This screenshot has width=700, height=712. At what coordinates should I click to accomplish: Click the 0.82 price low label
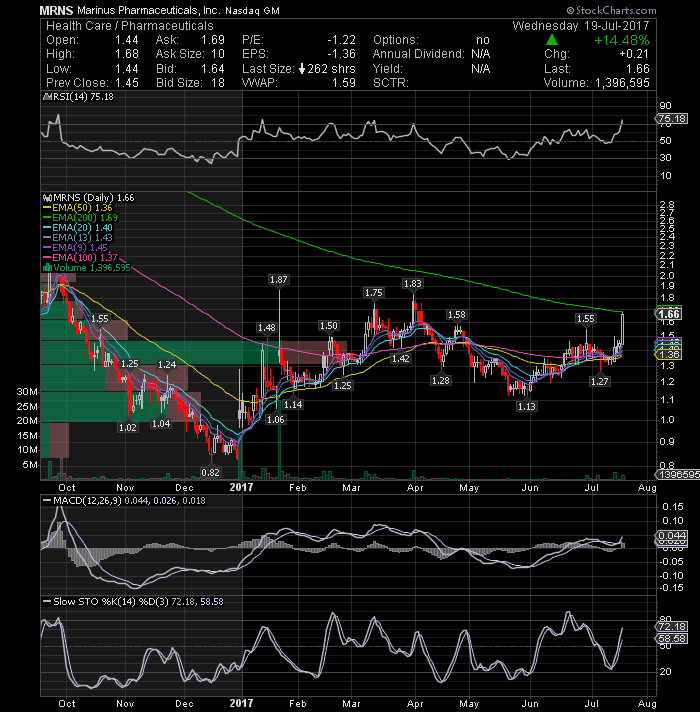pyautogui.click(x=211, y=472)
